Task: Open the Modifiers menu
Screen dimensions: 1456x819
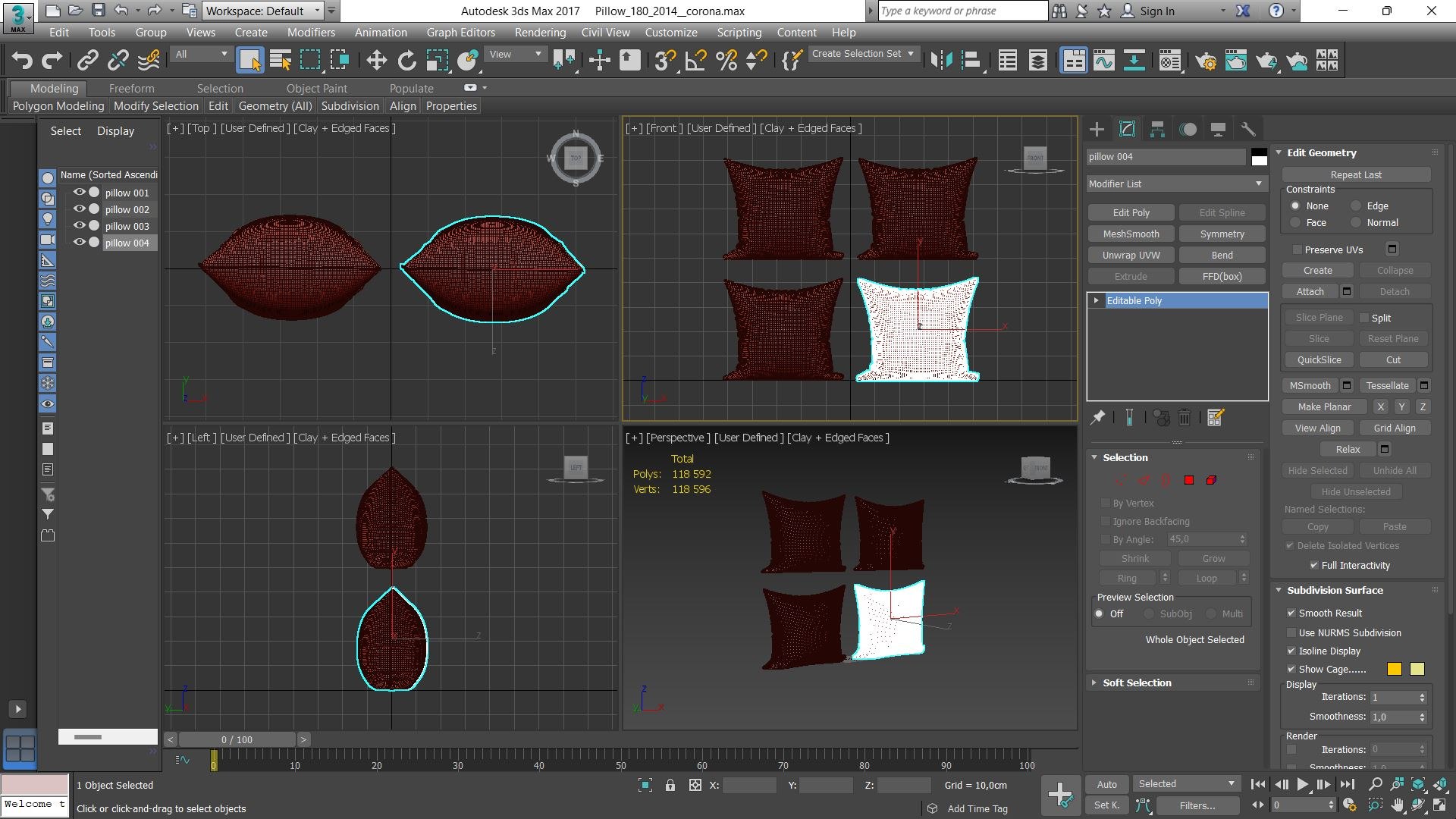Action: click(311, 32)
